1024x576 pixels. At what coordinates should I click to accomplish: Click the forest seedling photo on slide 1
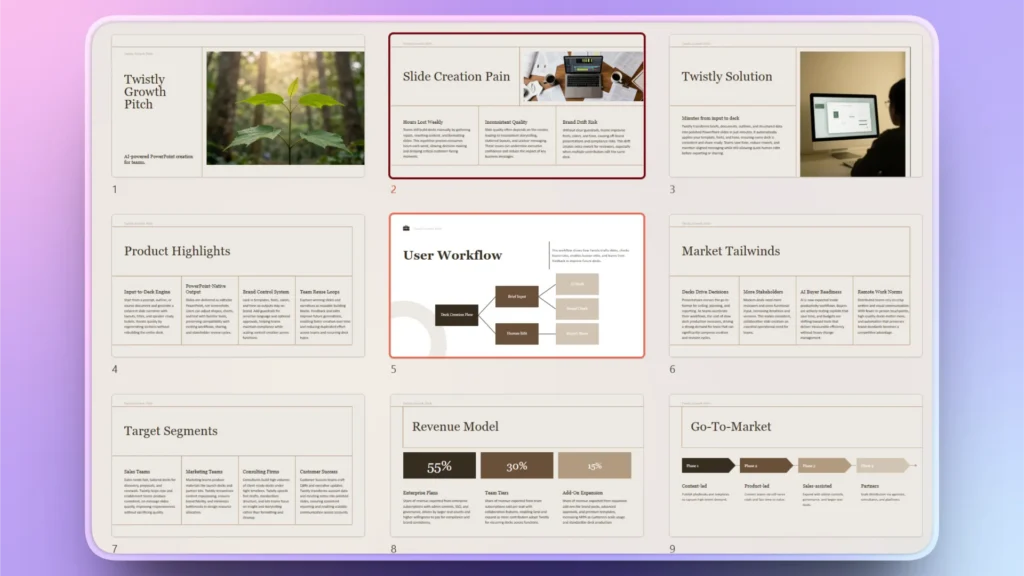(285, 108)
